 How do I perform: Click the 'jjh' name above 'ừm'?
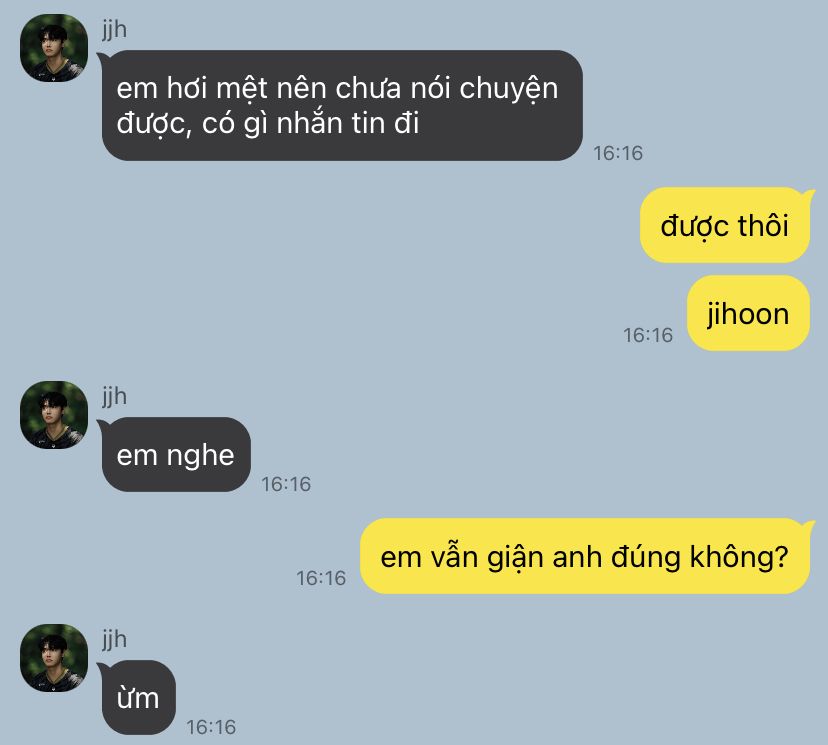(115, 639)
